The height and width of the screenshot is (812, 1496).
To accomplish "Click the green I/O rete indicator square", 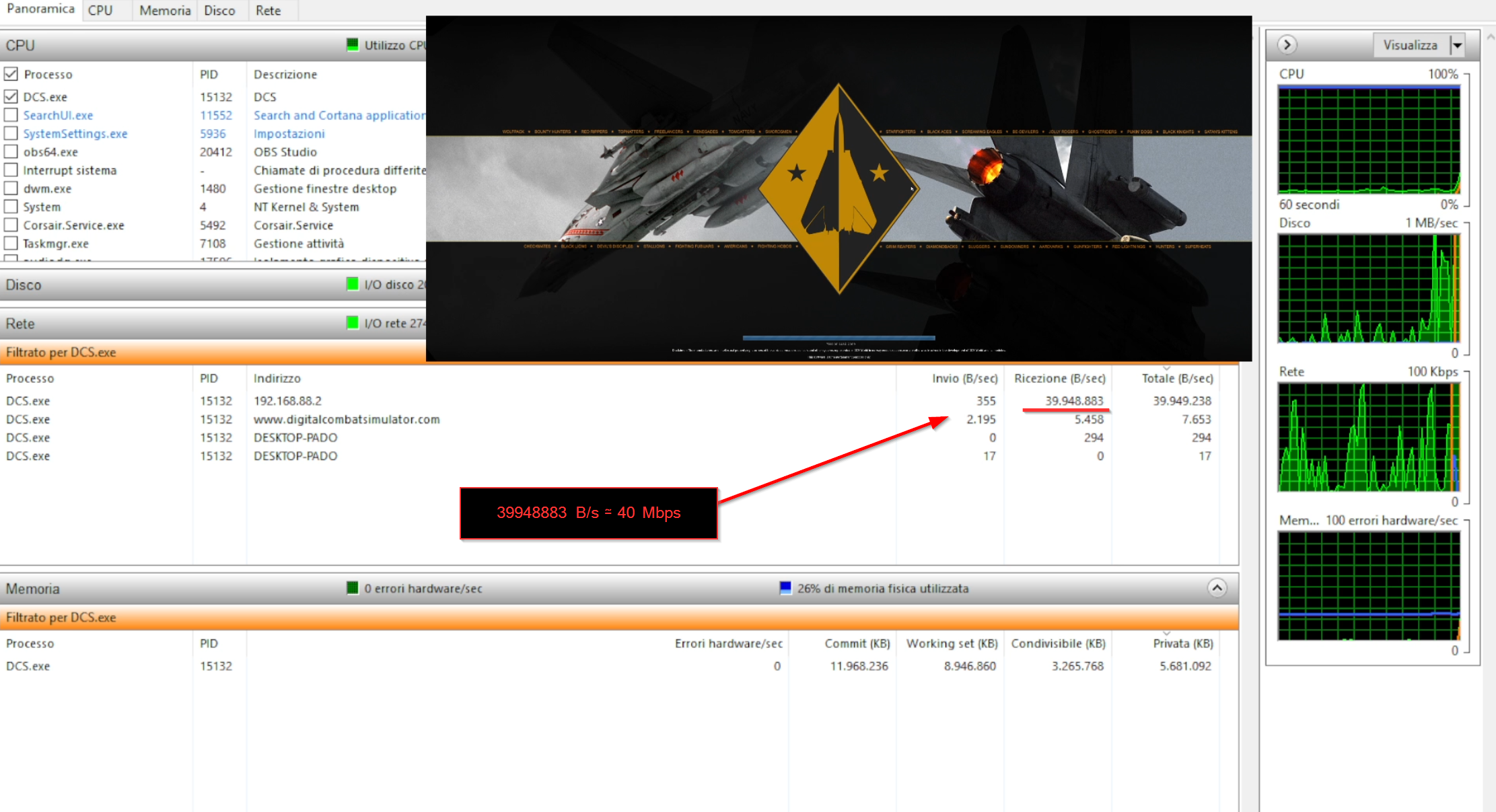I will [x=352, y=323].
